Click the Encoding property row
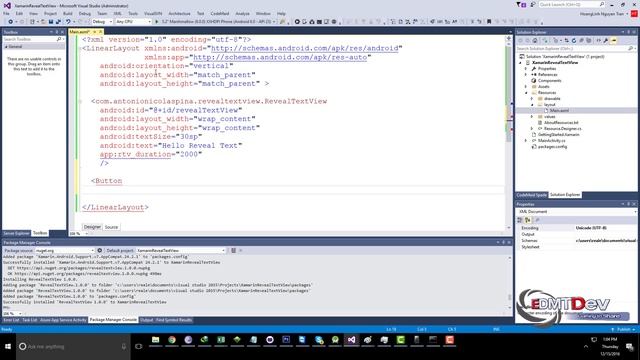Screen dimensions: 640x360 coord(576,228)
